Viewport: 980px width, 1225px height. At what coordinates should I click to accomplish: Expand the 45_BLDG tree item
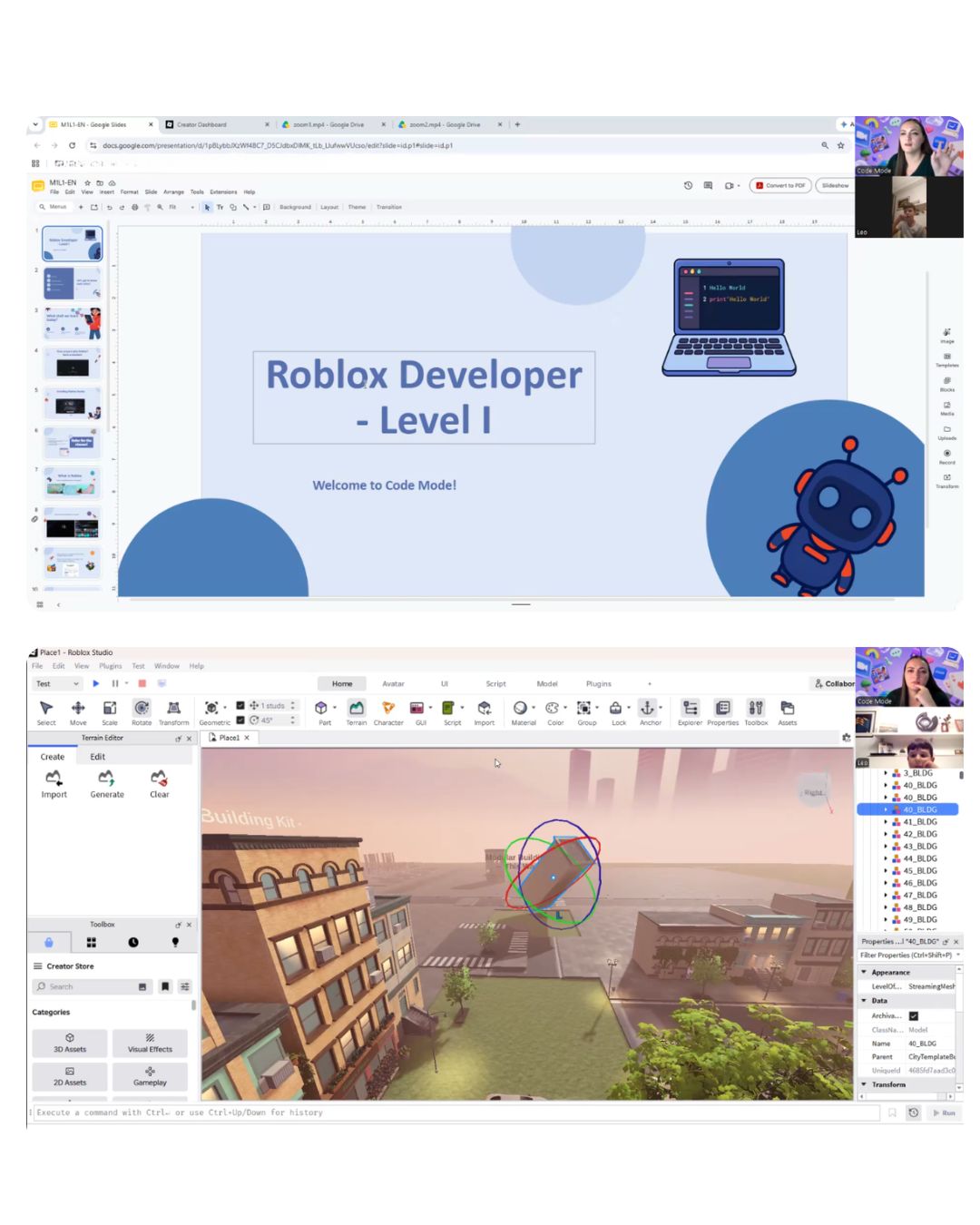coord(887,871)
